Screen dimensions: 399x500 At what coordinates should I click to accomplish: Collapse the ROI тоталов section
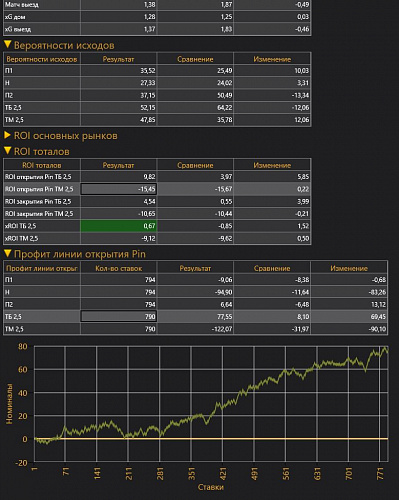coord(8,151)
